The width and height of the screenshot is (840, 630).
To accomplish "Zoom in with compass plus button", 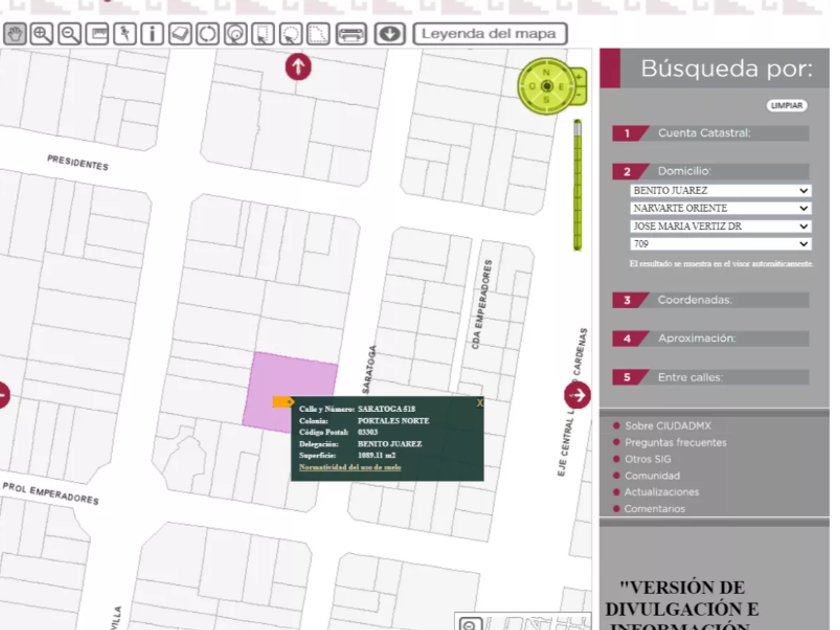I will (579, 78).
